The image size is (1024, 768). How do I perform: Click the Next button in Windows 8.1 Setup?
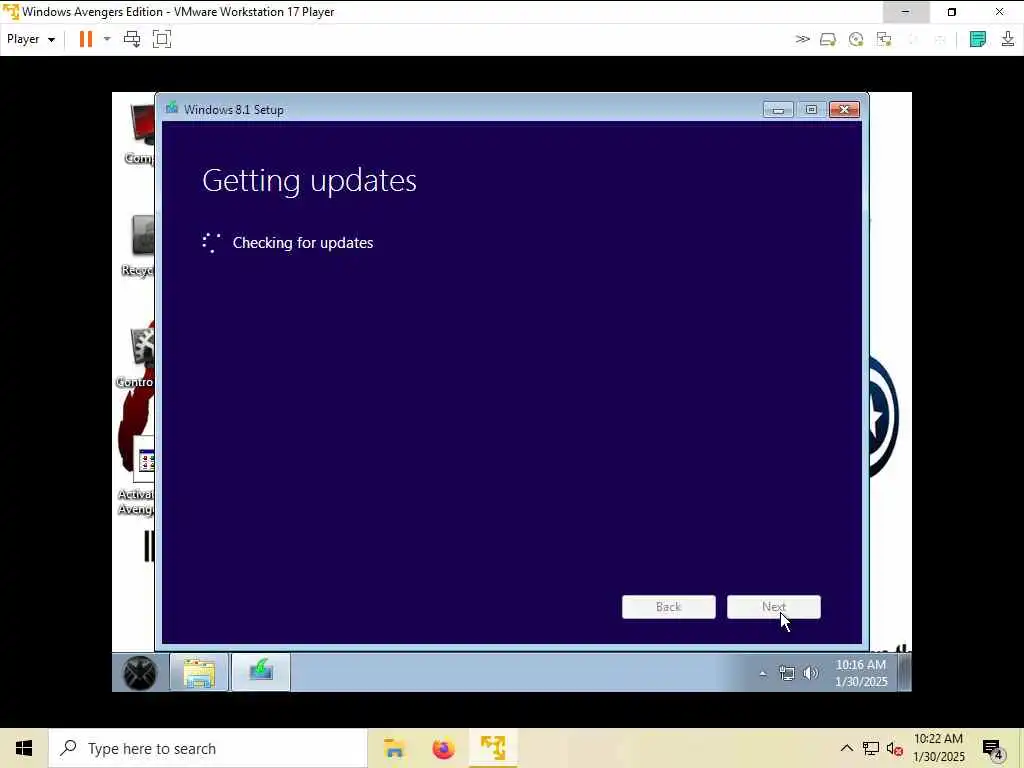(774, 607)
